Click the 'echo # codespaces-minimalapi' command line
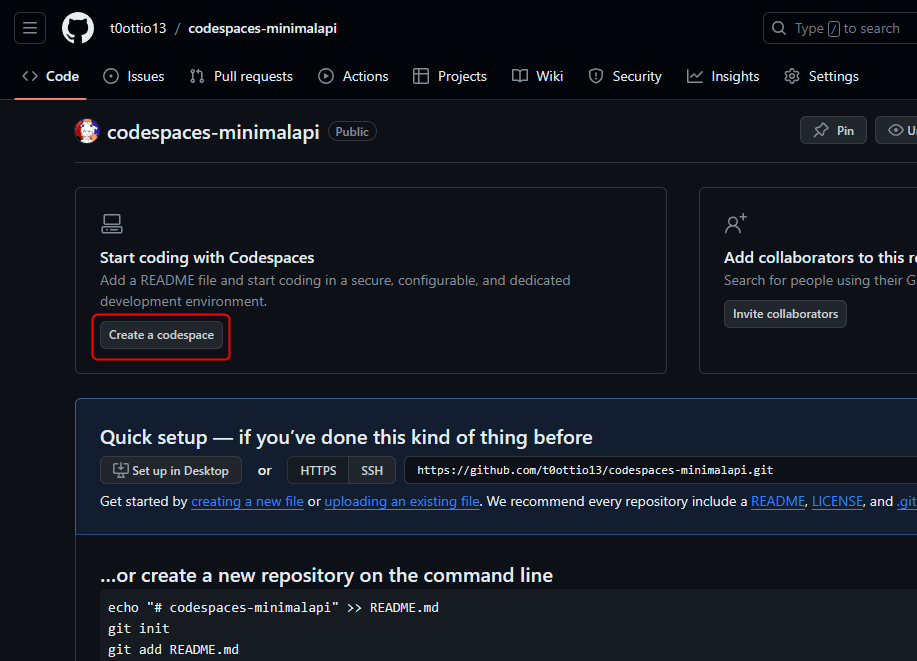 [x=273, y=608]
